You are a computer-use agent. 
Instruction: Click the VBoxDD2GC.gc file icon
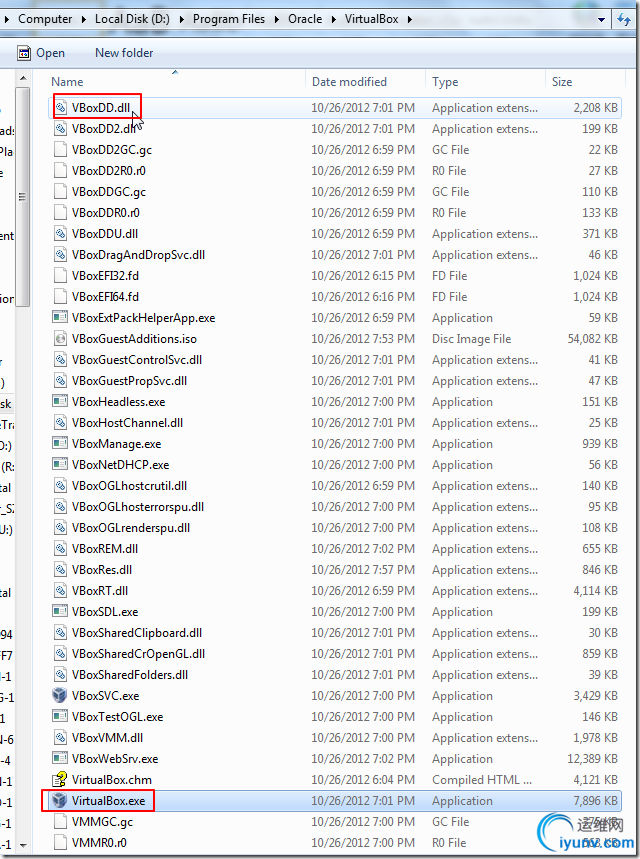tap(60, 150)
